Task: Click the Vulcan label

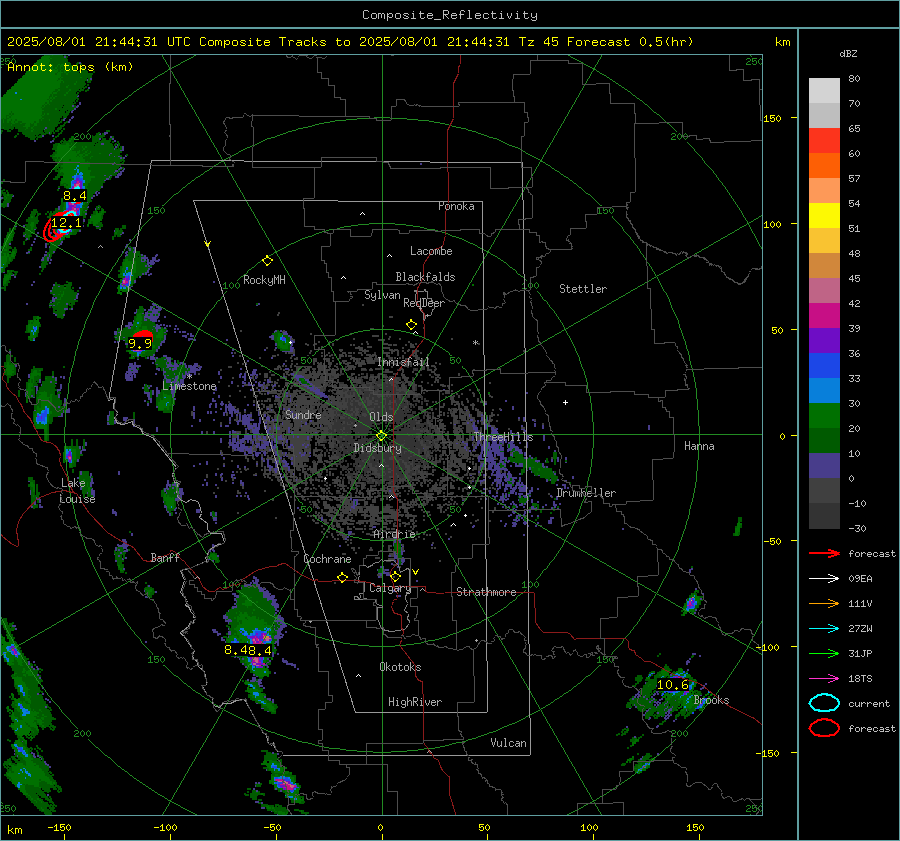Action: (x=509, y=743)
